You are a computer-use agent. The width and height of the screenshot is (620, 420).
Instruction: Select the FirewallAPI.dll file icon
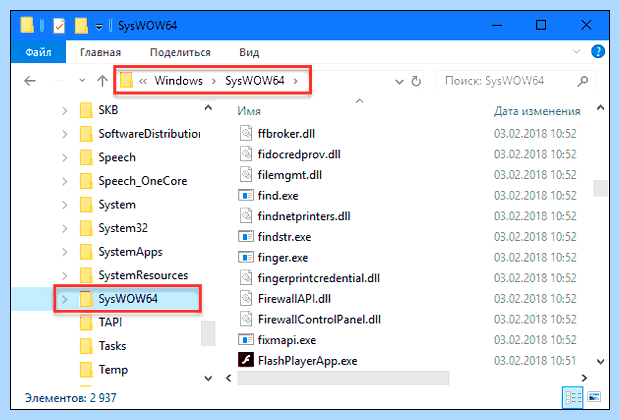pos(246,298)
